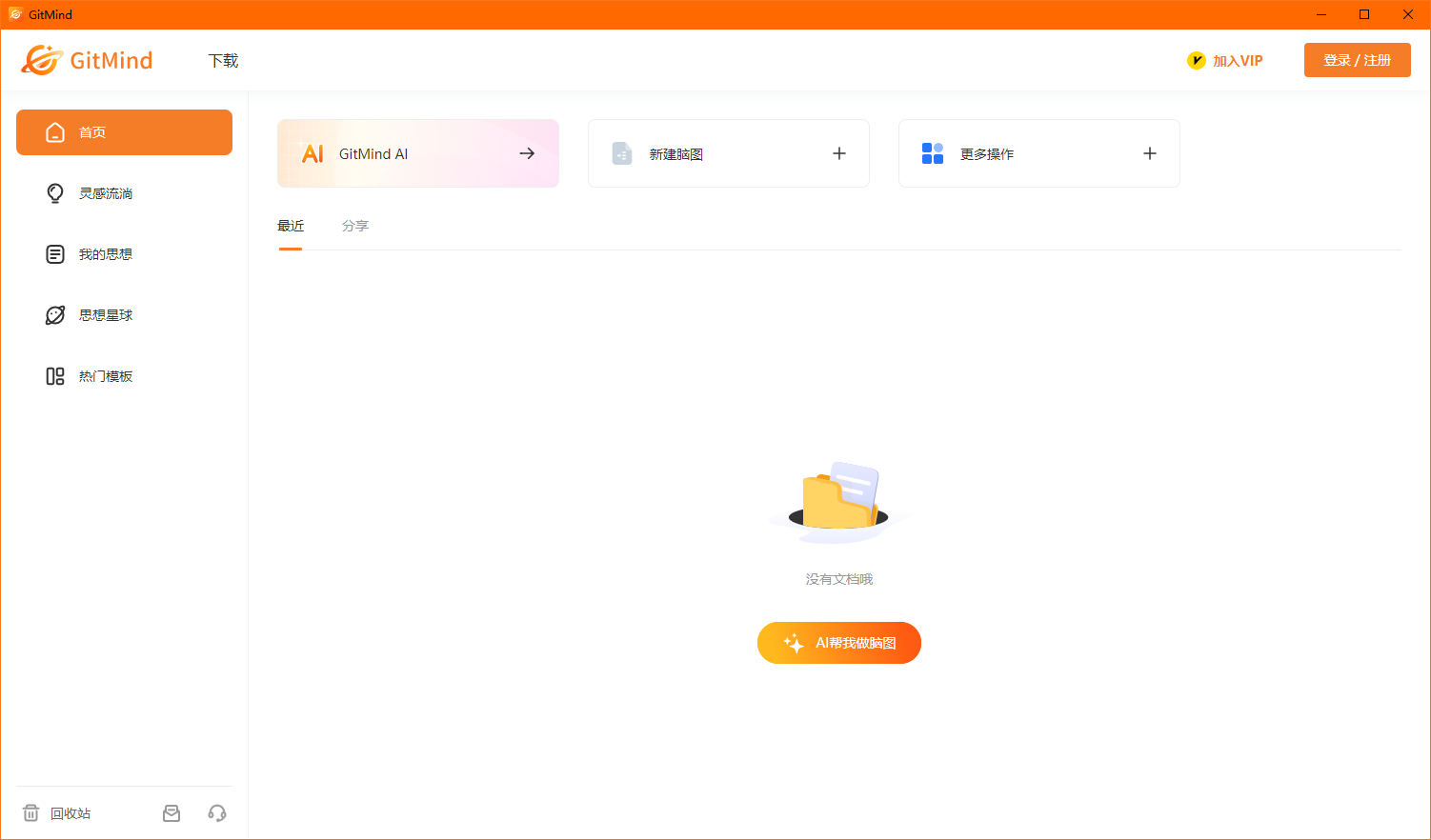Click the note icon beside 我的思想

55,254
